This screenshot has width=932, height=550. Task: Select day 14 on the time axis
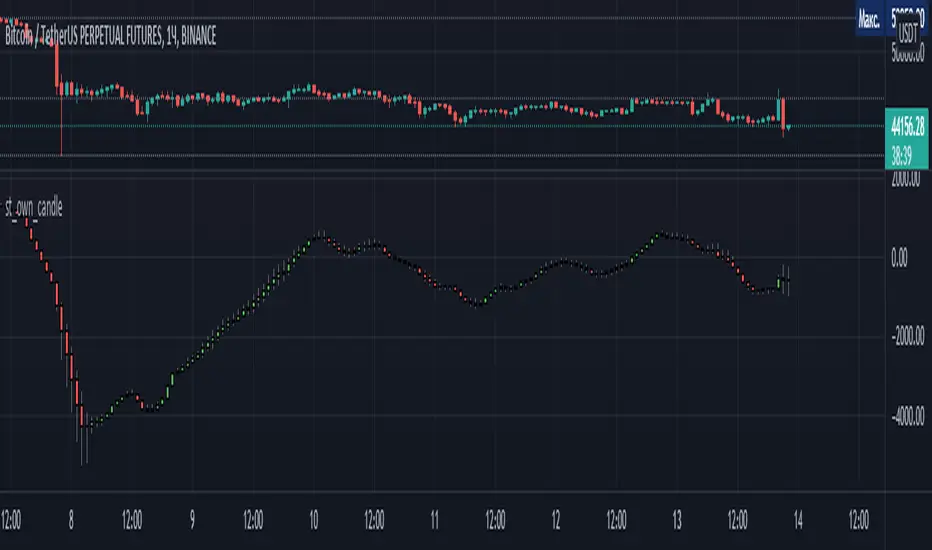tap(798, 521)
